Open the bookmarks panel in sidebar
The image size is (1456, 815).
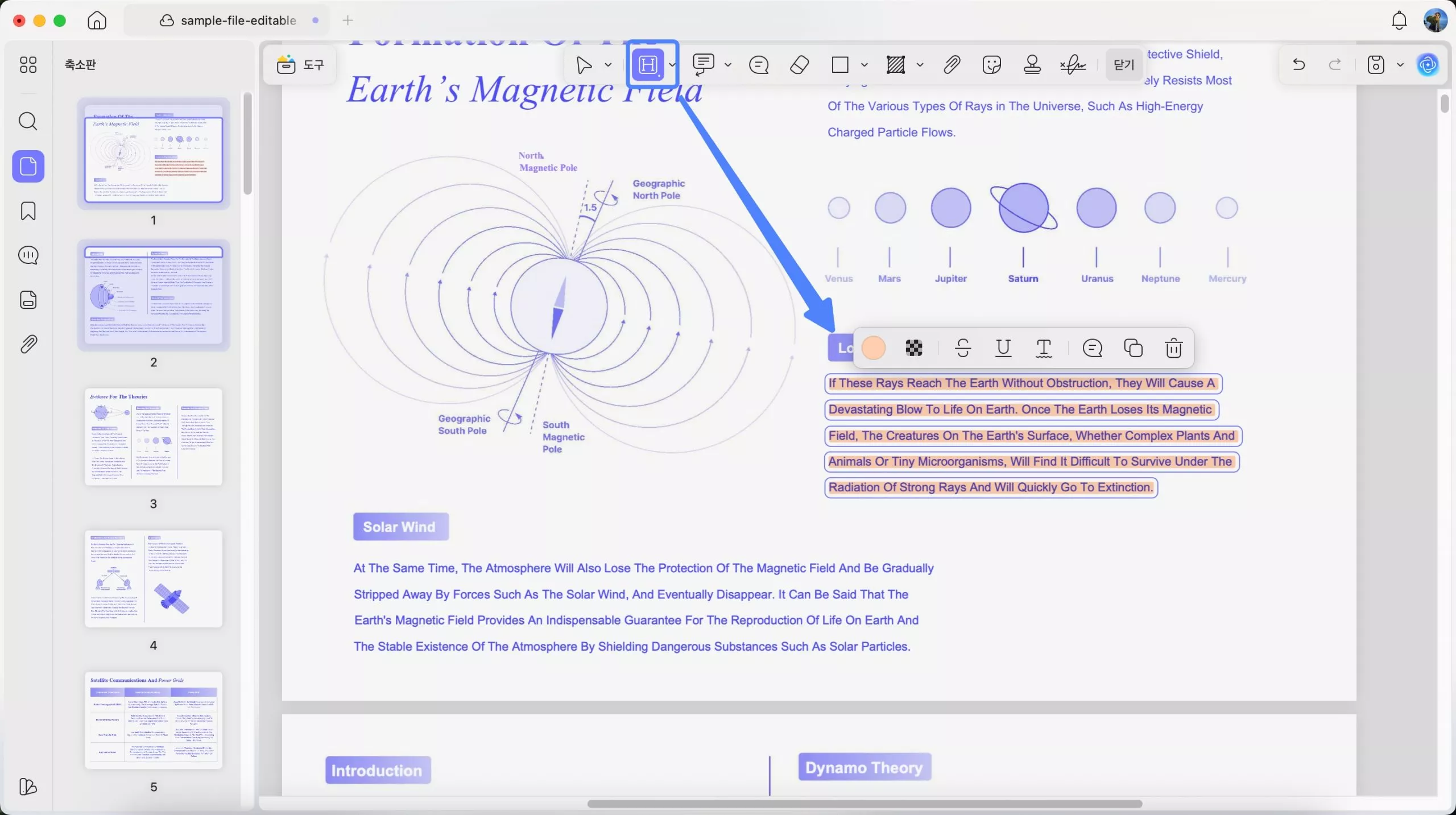coord(28,211)
